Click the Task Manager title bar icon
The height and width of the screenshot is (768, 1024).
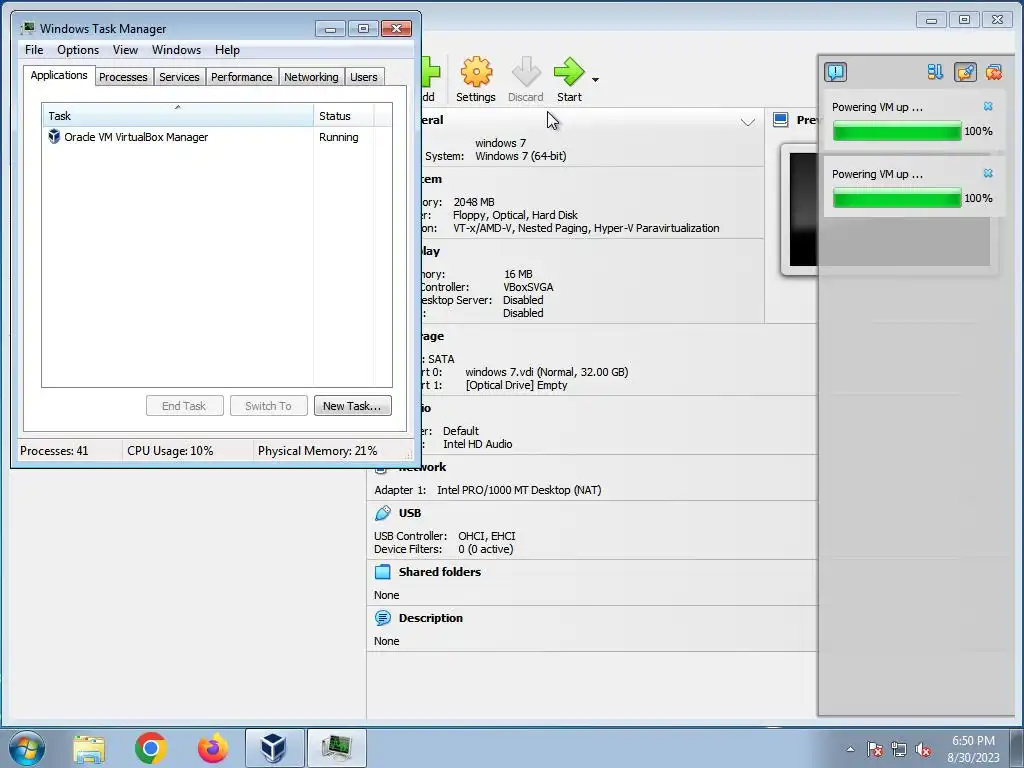pyautogui.click(x=27, y=28)
